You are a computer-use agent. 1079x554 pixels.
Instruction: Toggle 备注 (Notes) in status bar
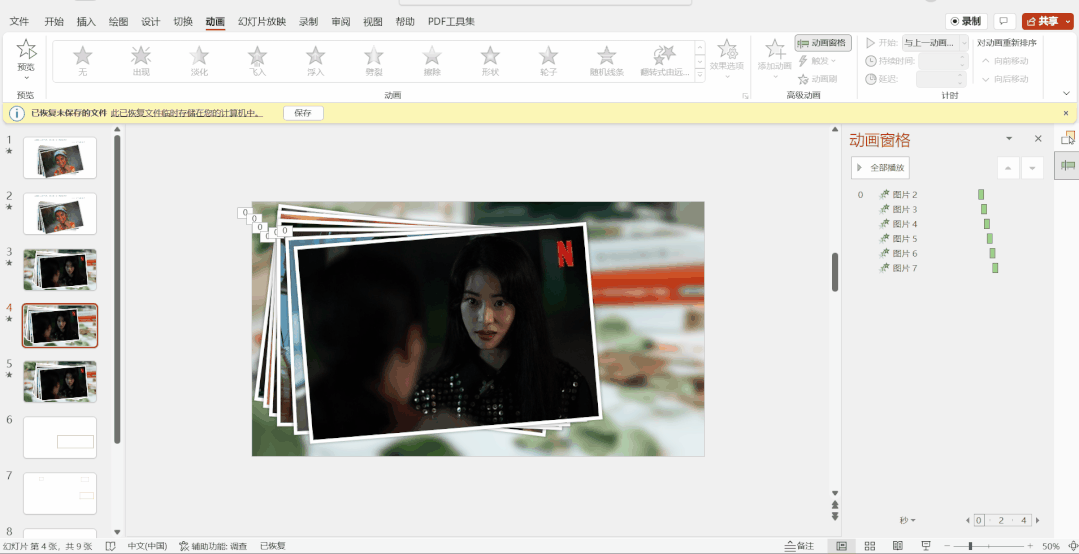[799, 546]
